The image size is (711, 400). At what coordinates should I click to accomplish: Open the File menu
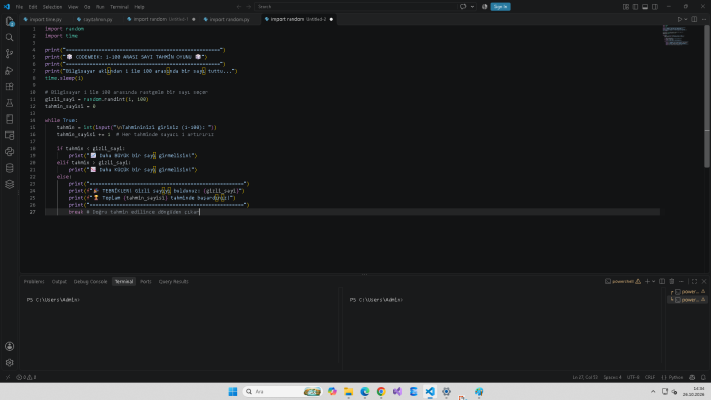pos(19,7)
